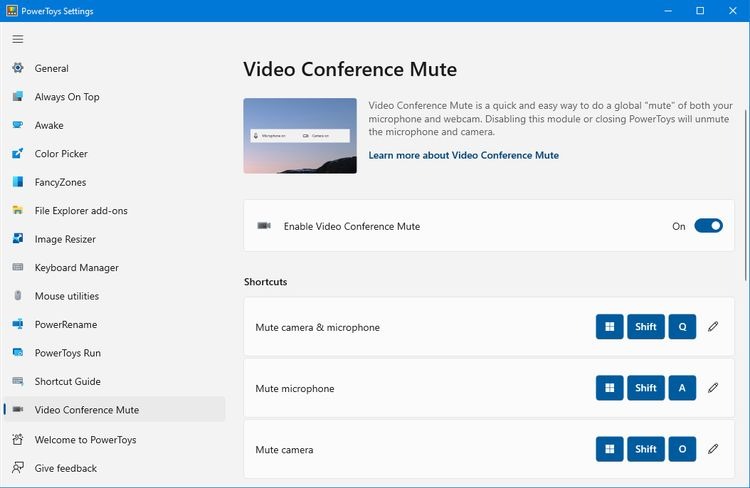Select File Explorer add-ons entry

tap(115, 211)
